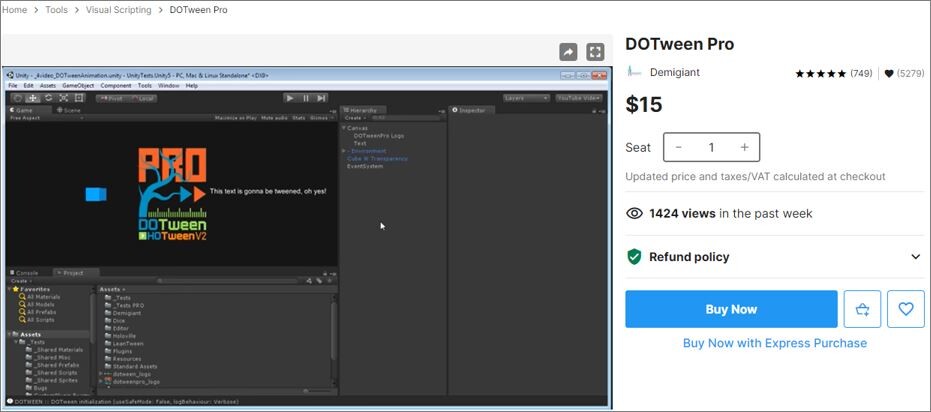This screenshot has width=931, height=412.
Task: Click the Unity Play button
Action: click(290, 98)
